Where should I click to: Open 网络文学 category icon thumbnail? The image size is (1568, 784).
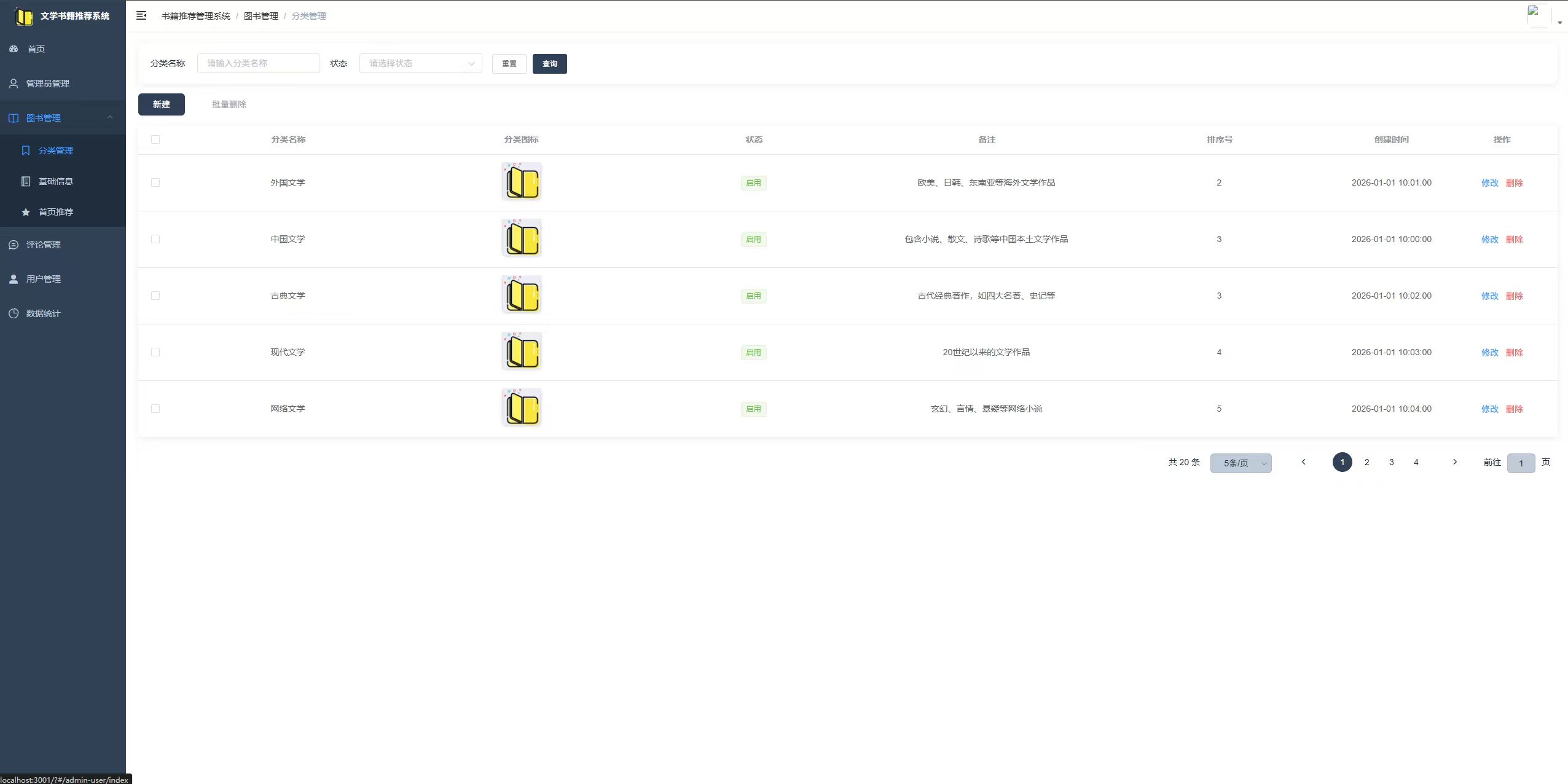(522, 408)
